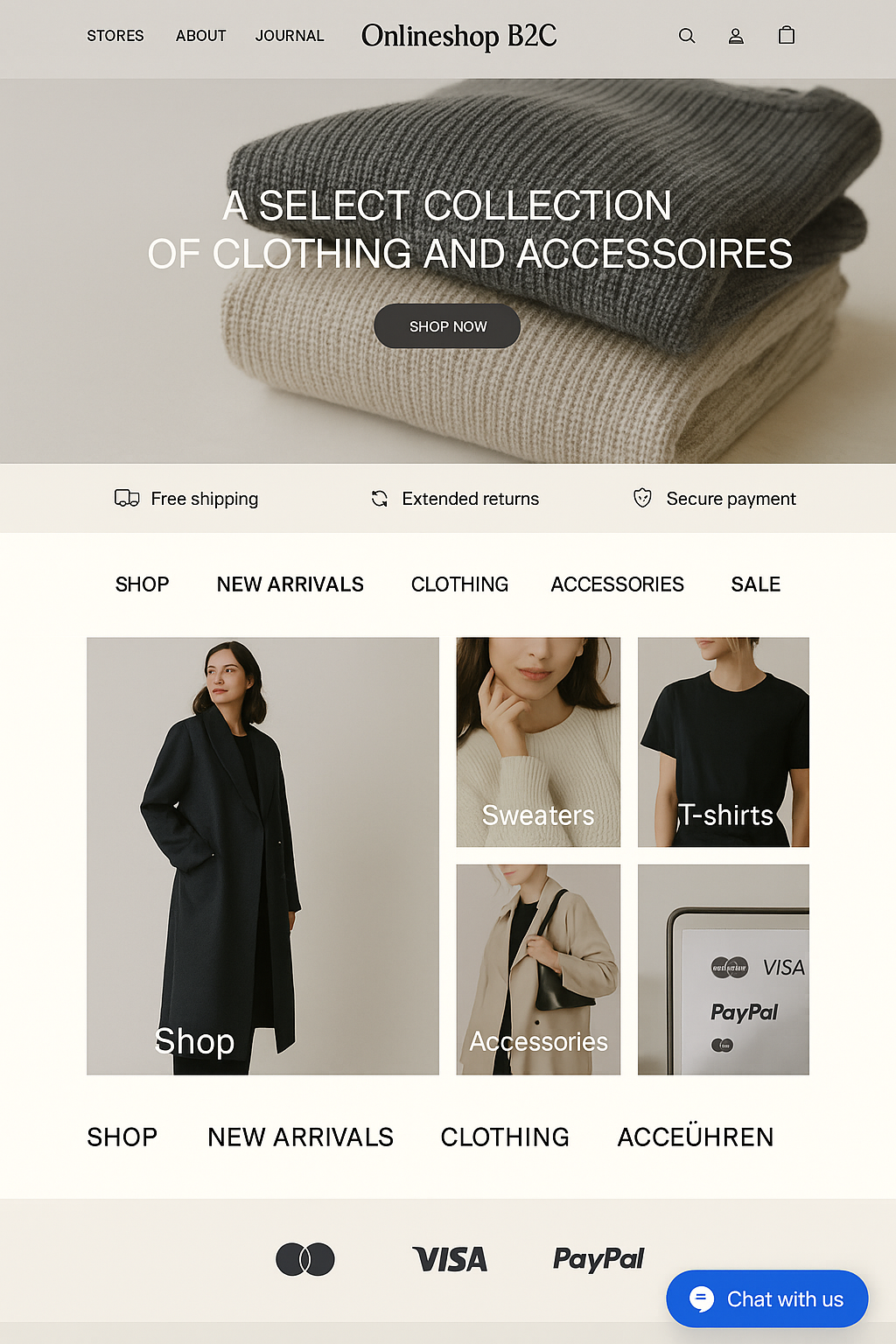Click the PayPal logo in the footer
The height and width of the screenshot is (1344, 896).
pos(598,1259)
